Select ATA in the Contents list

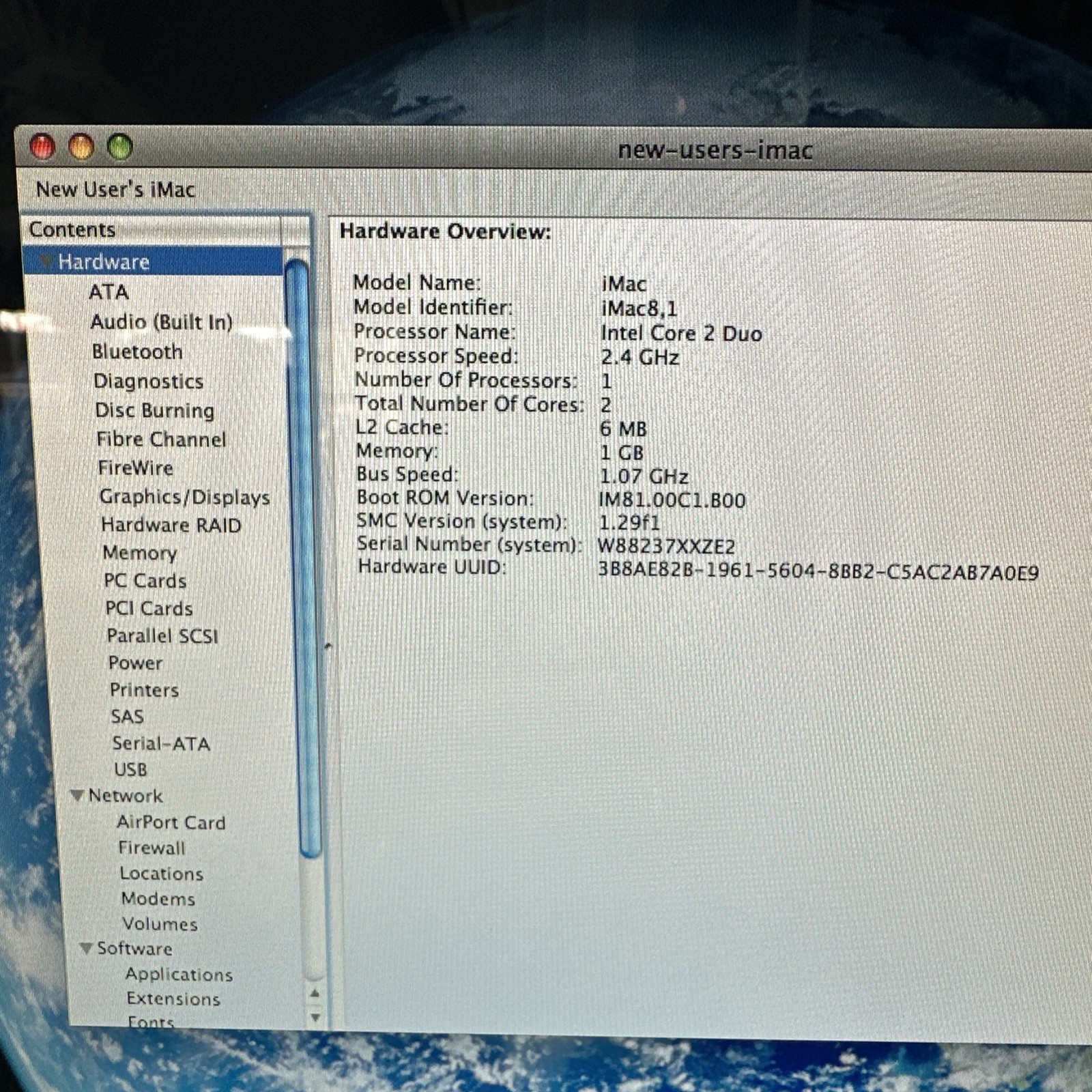pyautogui.click(x=109, y=292)
